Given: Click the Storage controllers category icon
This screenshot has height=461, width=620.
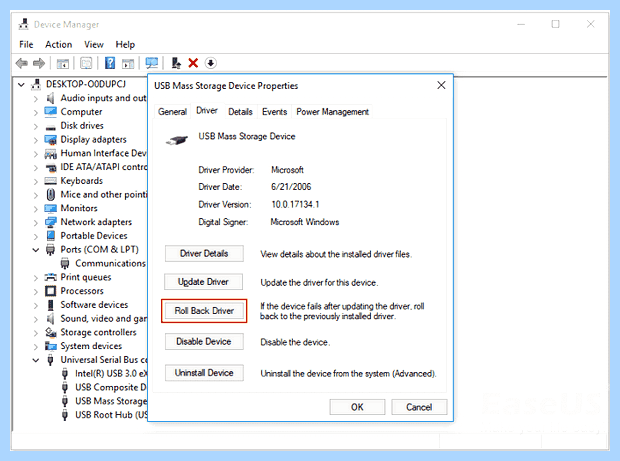Looking at the screenshot, I should tap(50, 332).
